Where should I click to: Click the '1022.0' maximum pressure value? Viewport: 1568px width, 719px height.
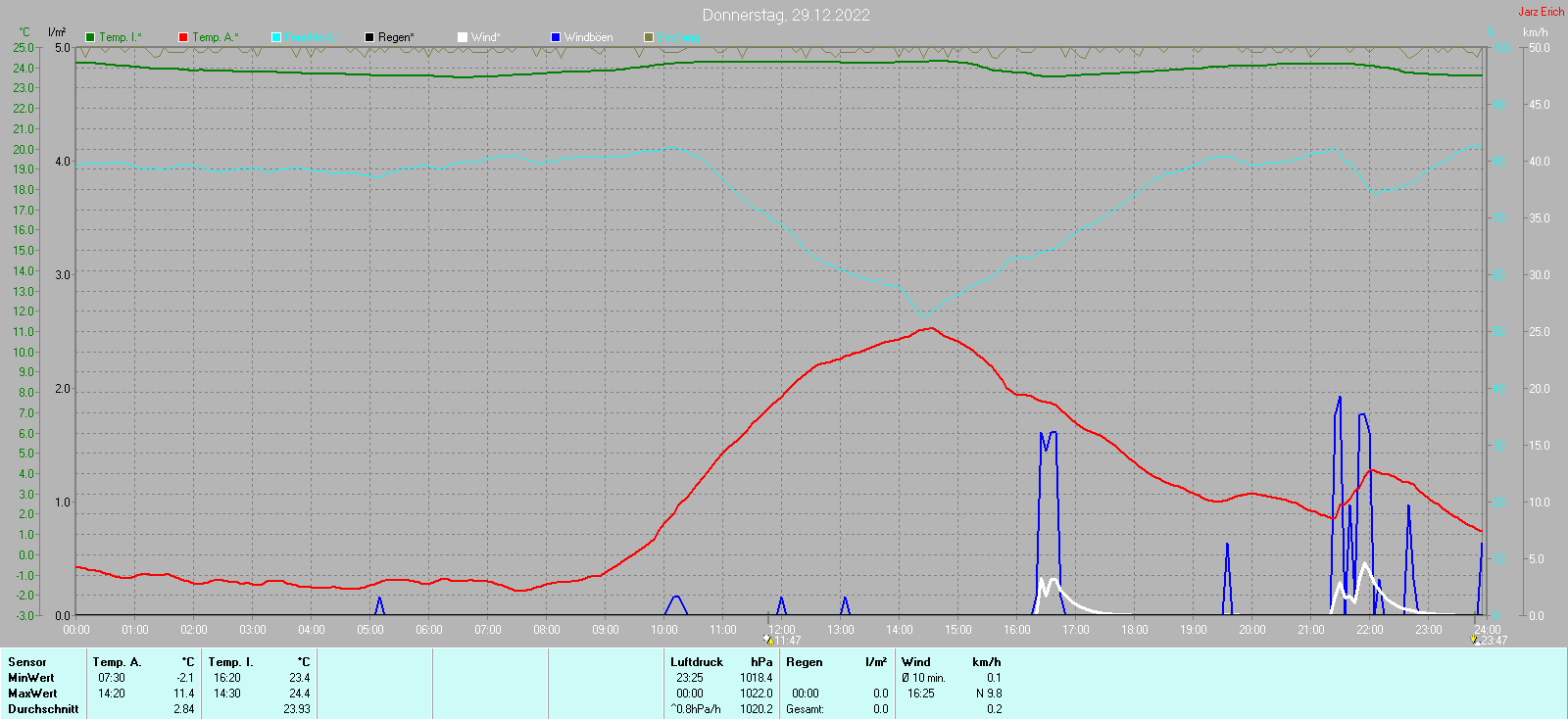(757, 694)
